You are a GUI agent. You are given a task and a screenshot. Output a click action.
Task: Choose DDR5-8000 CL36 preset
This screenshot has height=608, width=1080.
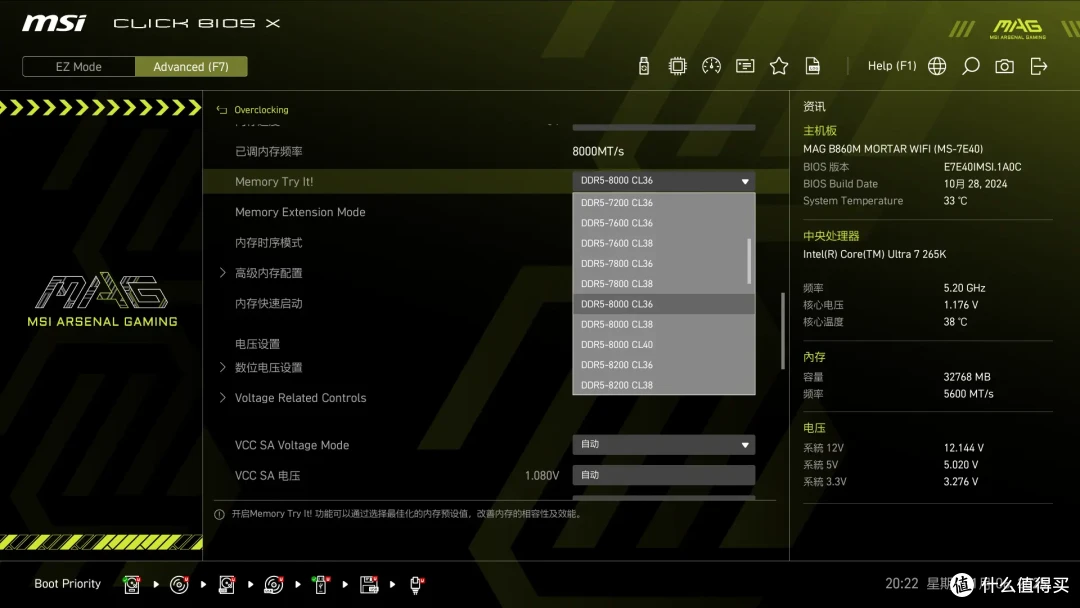point(663,304)
